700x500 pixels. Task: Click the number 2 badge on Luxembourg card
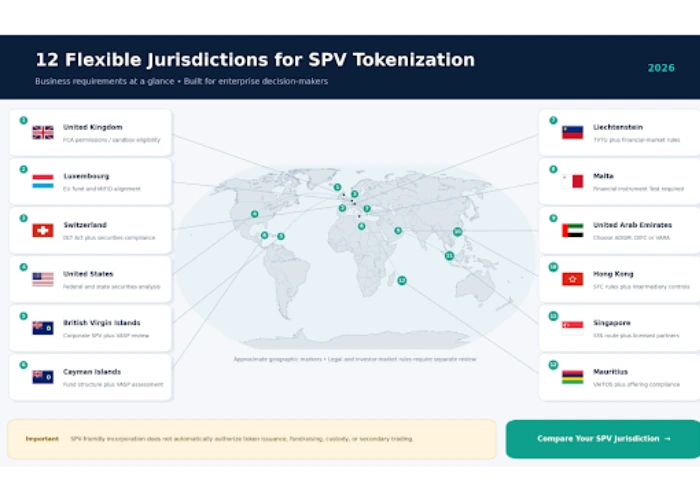24,169
